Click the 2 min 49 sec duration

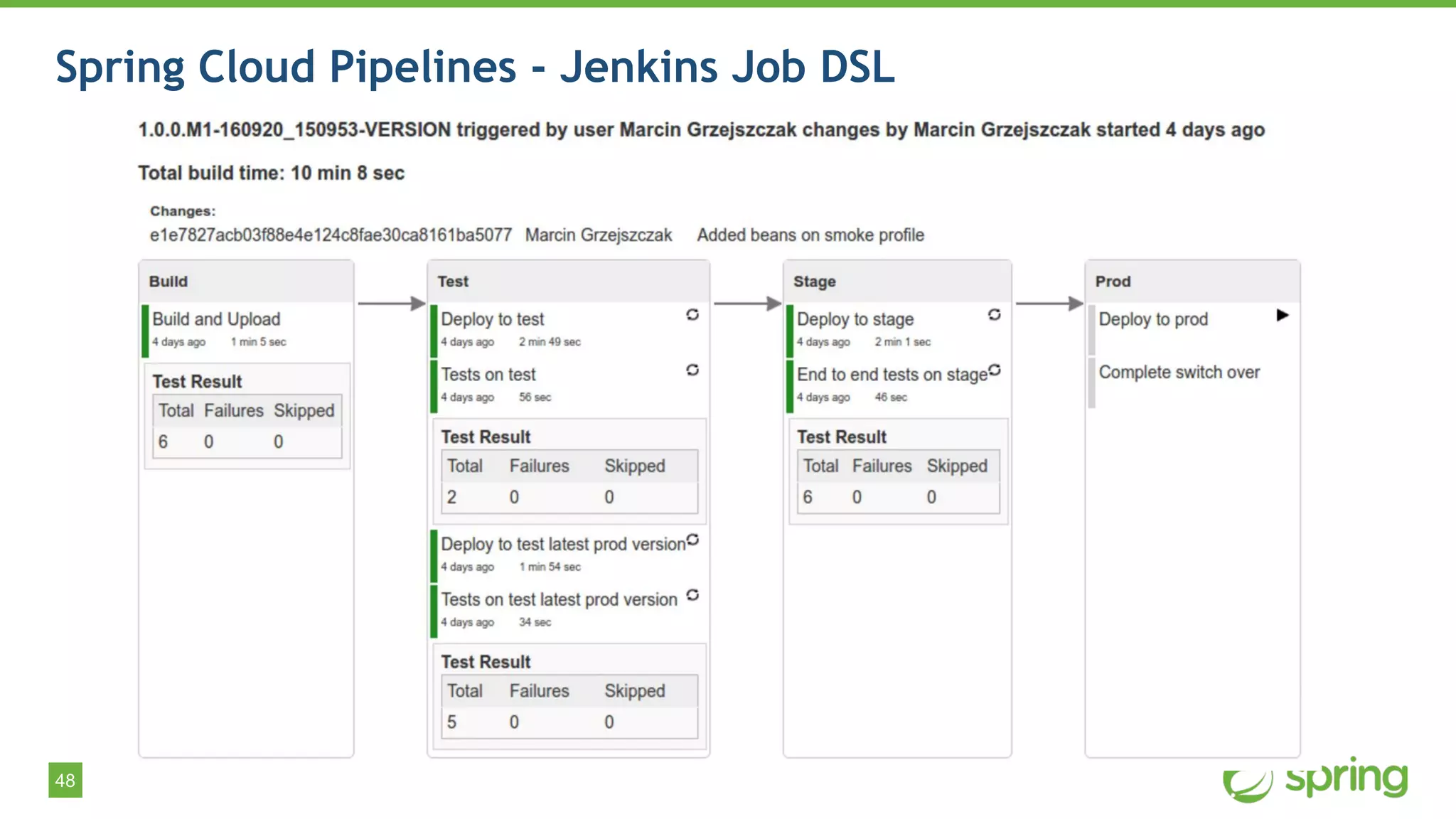click(550, 342)
